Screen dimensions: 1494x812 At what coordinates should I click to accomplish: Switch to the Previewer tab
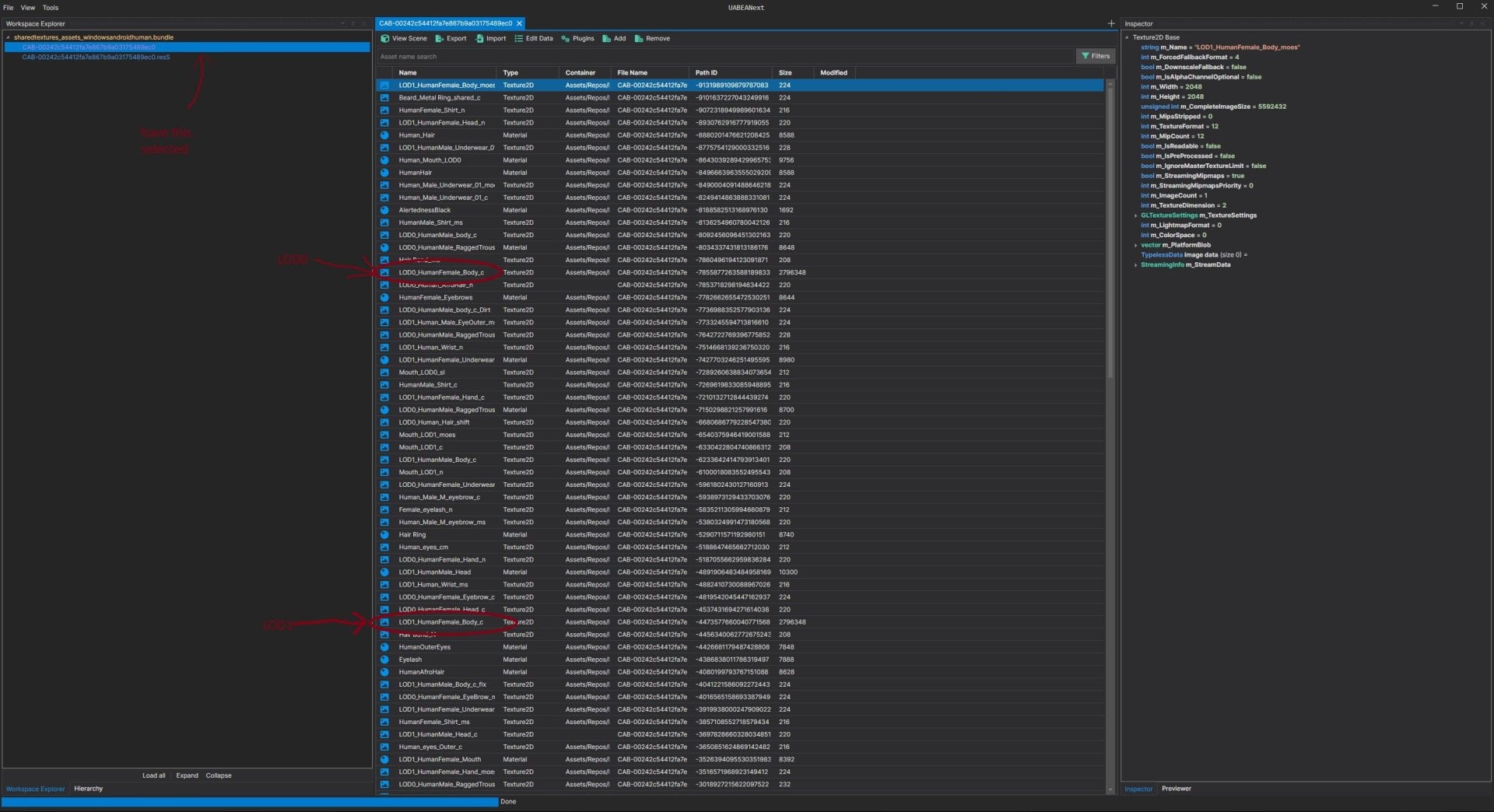1176,789
